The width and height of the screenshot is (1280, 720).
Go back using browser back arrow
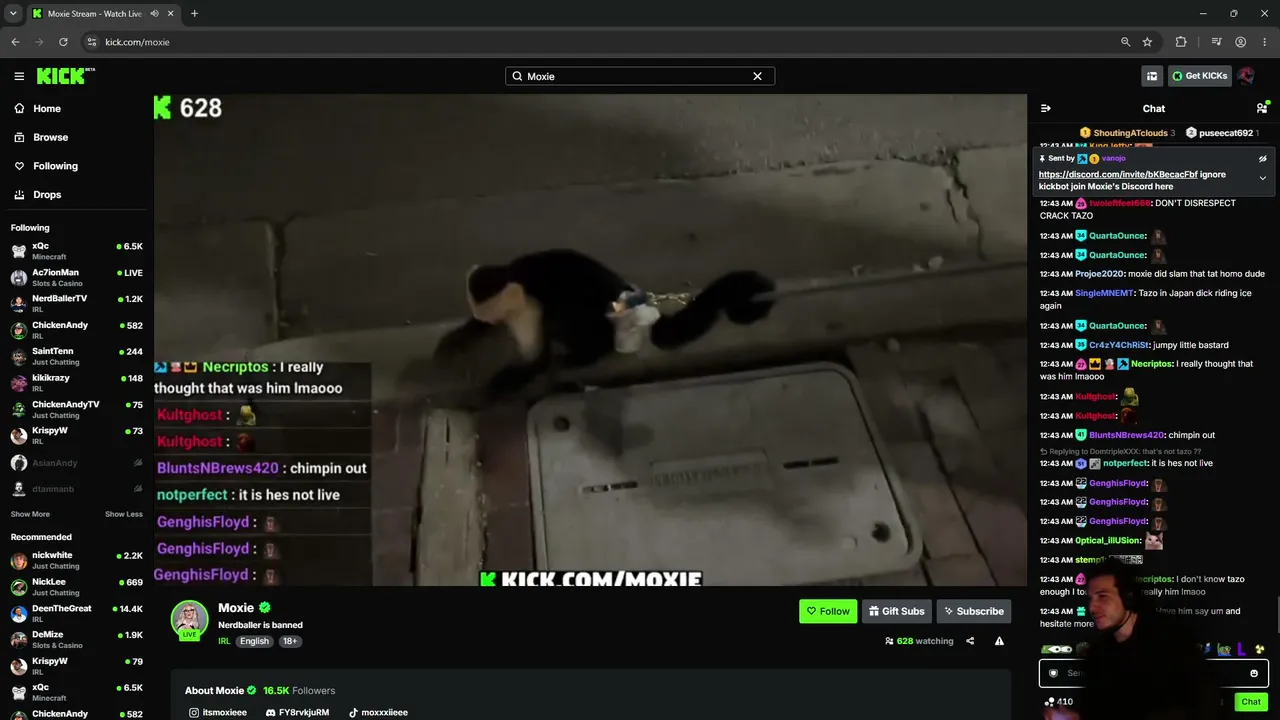(x=15, y=42)
